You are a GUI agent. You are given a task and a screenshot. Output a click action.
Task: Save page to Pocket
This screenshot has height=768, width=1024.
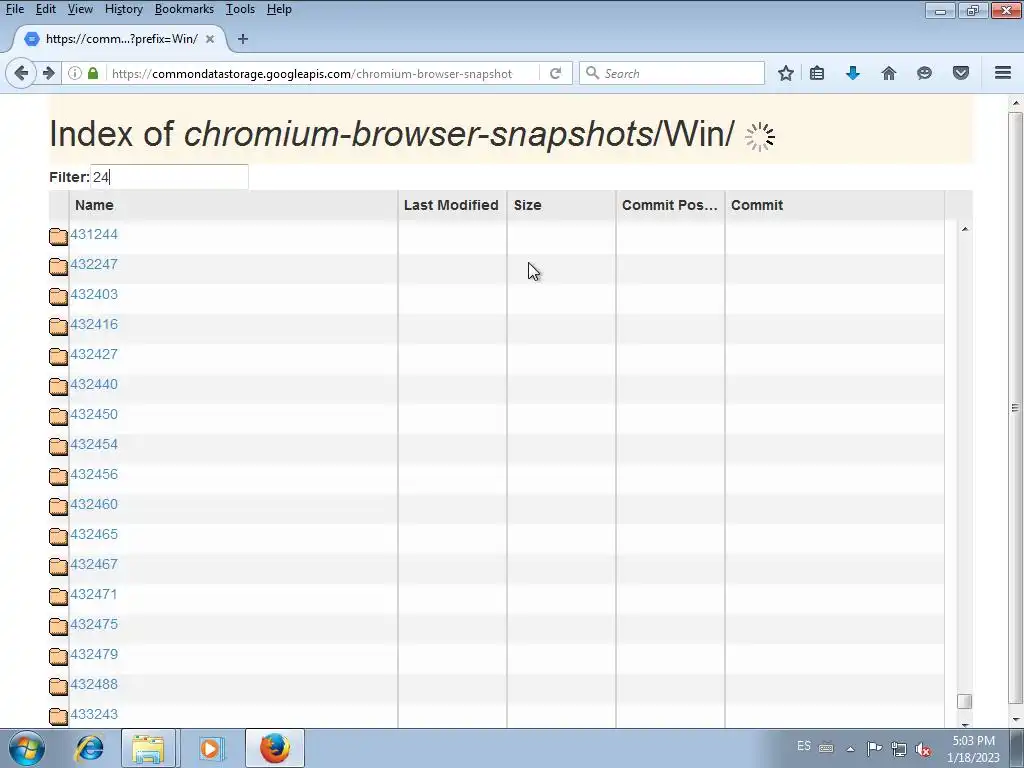tap(961, 73)
